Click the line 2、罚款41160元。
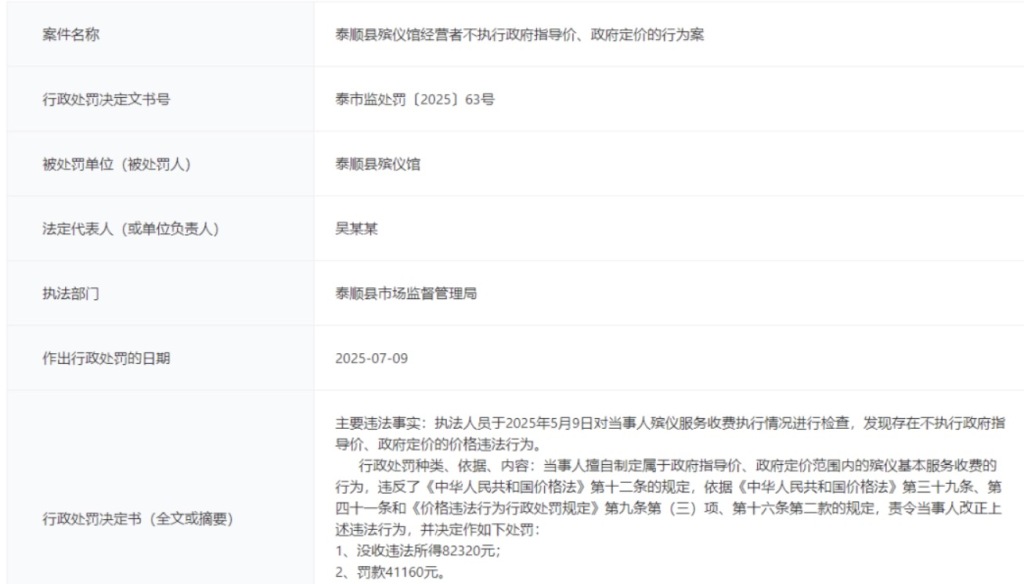Screen dimensions: 1024x584 click(x=391, y=573)
